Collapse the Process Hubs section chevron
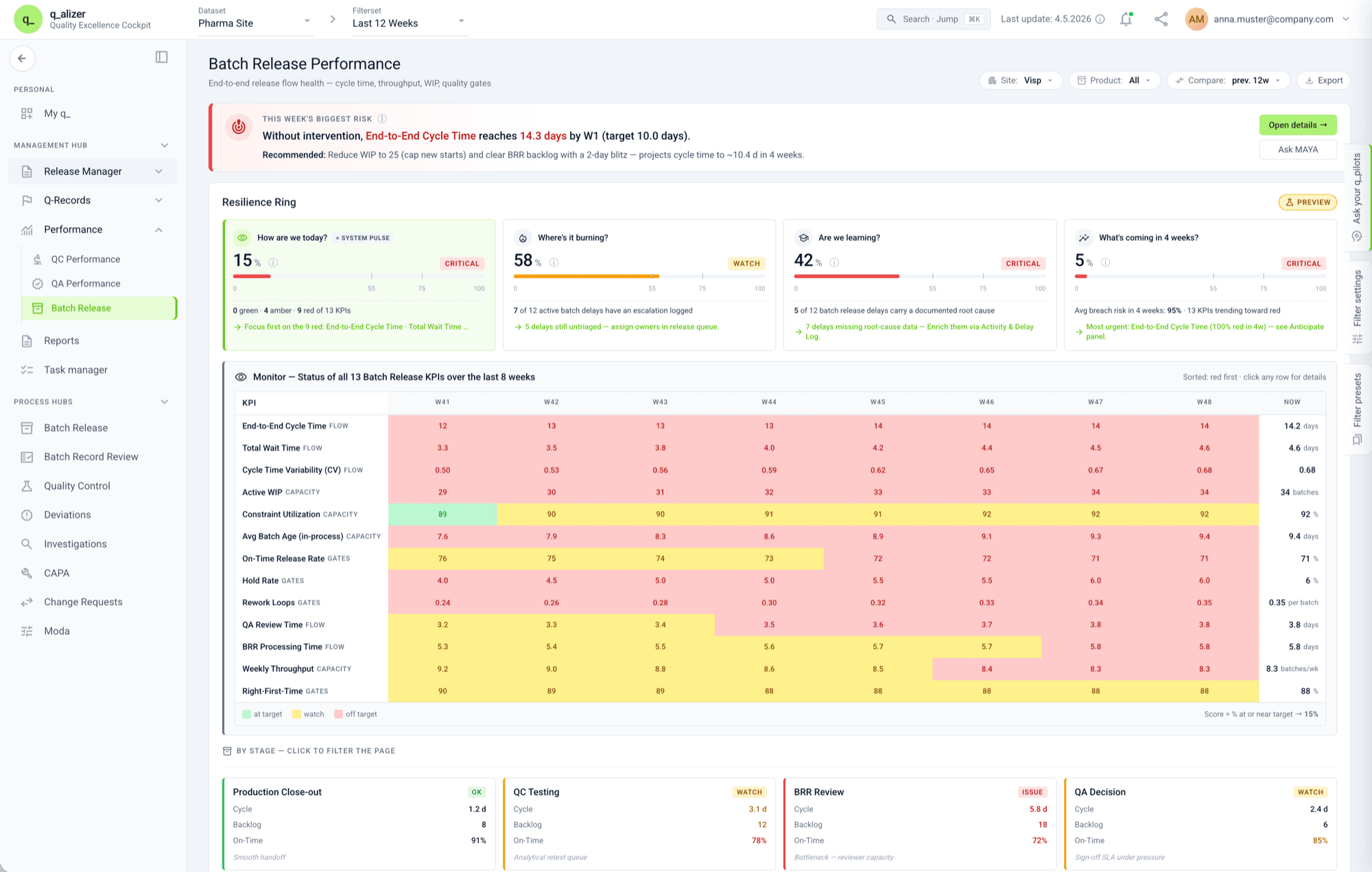Image resolution: width=1372 pixels, height=872 pixels. point(165,401)
